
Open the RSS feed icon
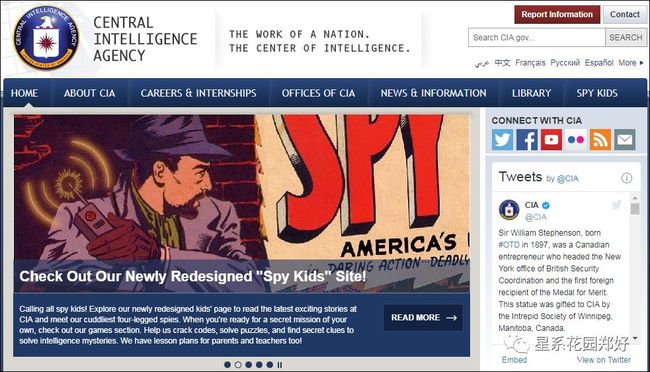(600, 139)
